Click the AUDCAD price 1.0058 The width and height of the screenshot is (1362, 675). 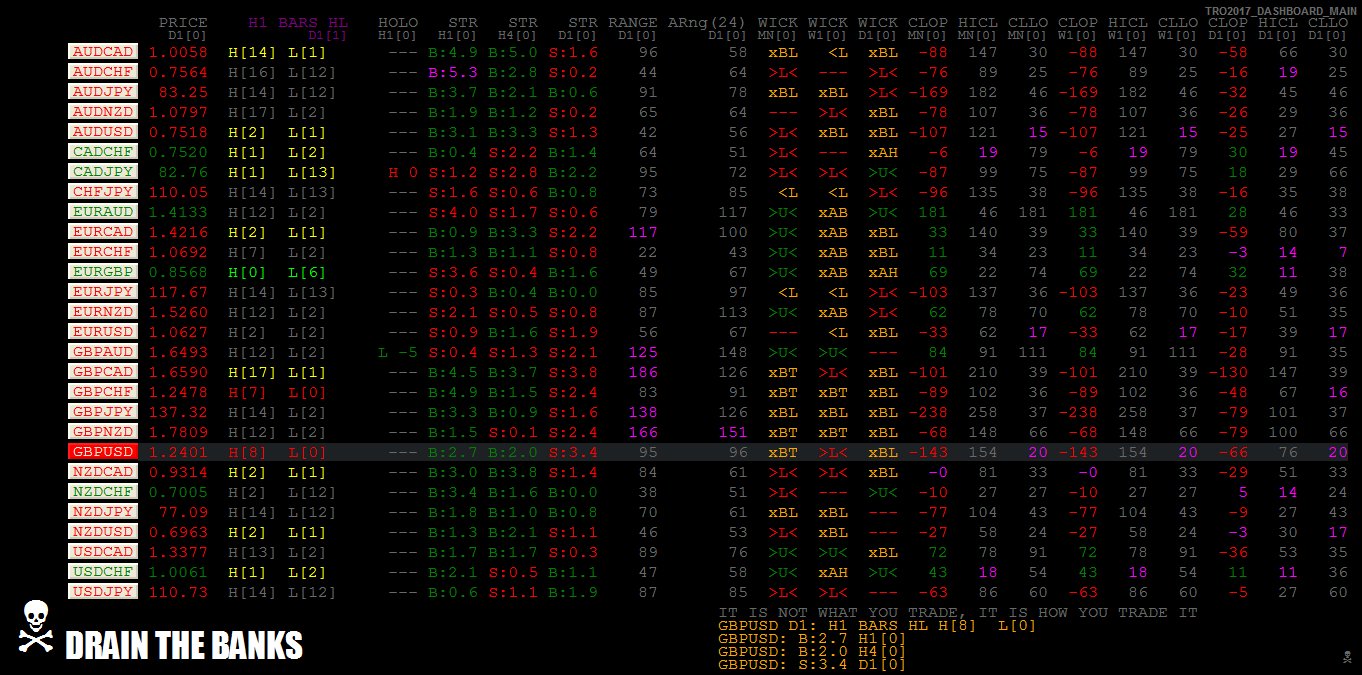178,52
